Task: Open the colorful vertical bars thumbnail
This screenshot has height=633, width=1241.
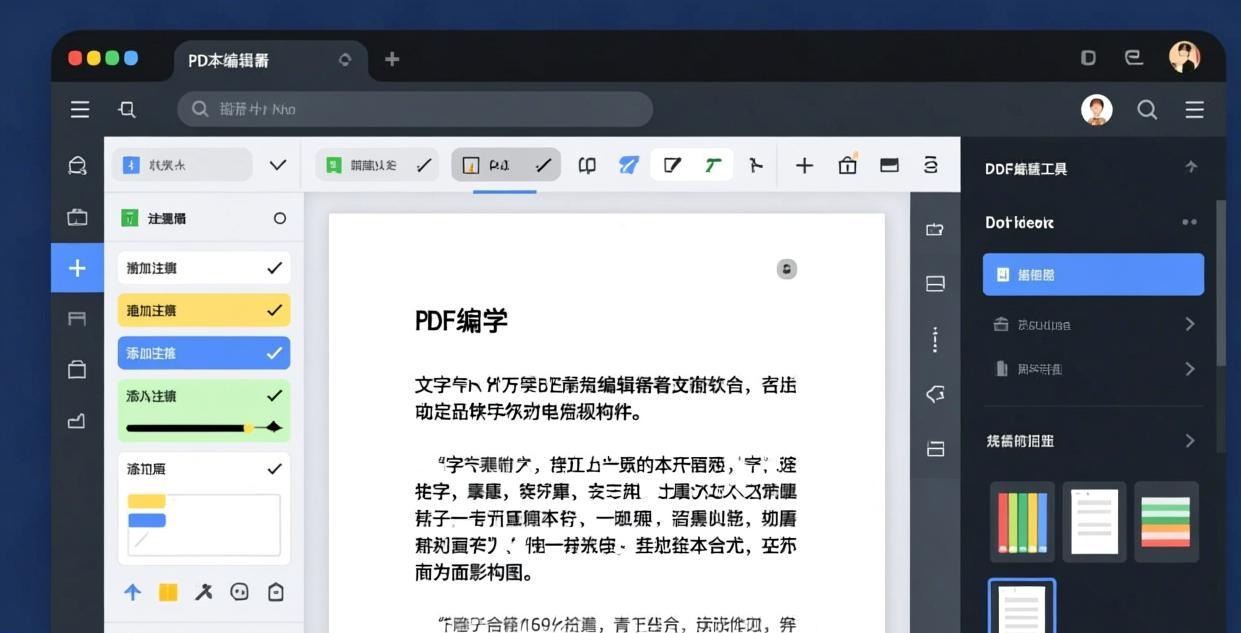Action: (x=1022, y=522)
